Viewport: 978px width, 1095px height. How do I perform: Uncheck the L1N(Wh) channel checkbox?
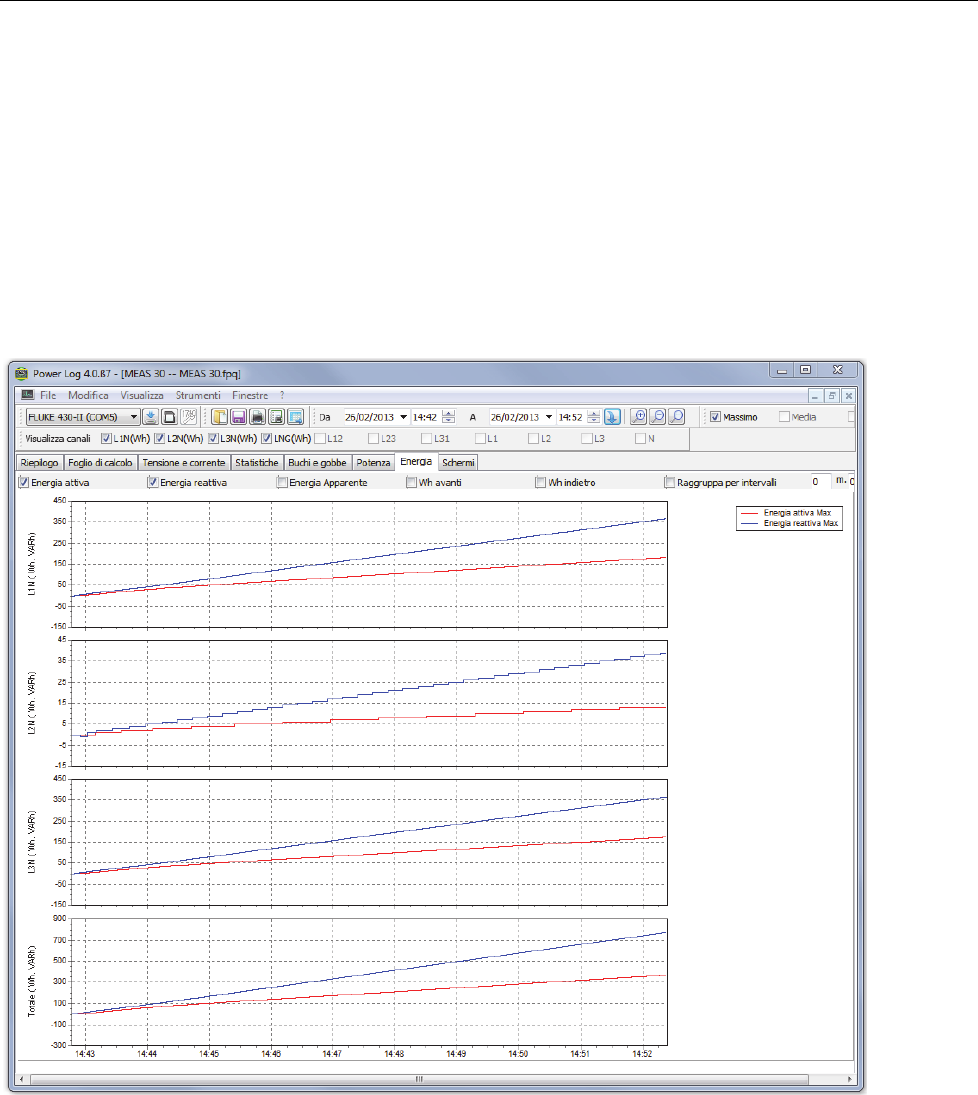click(x=106, y=439)
